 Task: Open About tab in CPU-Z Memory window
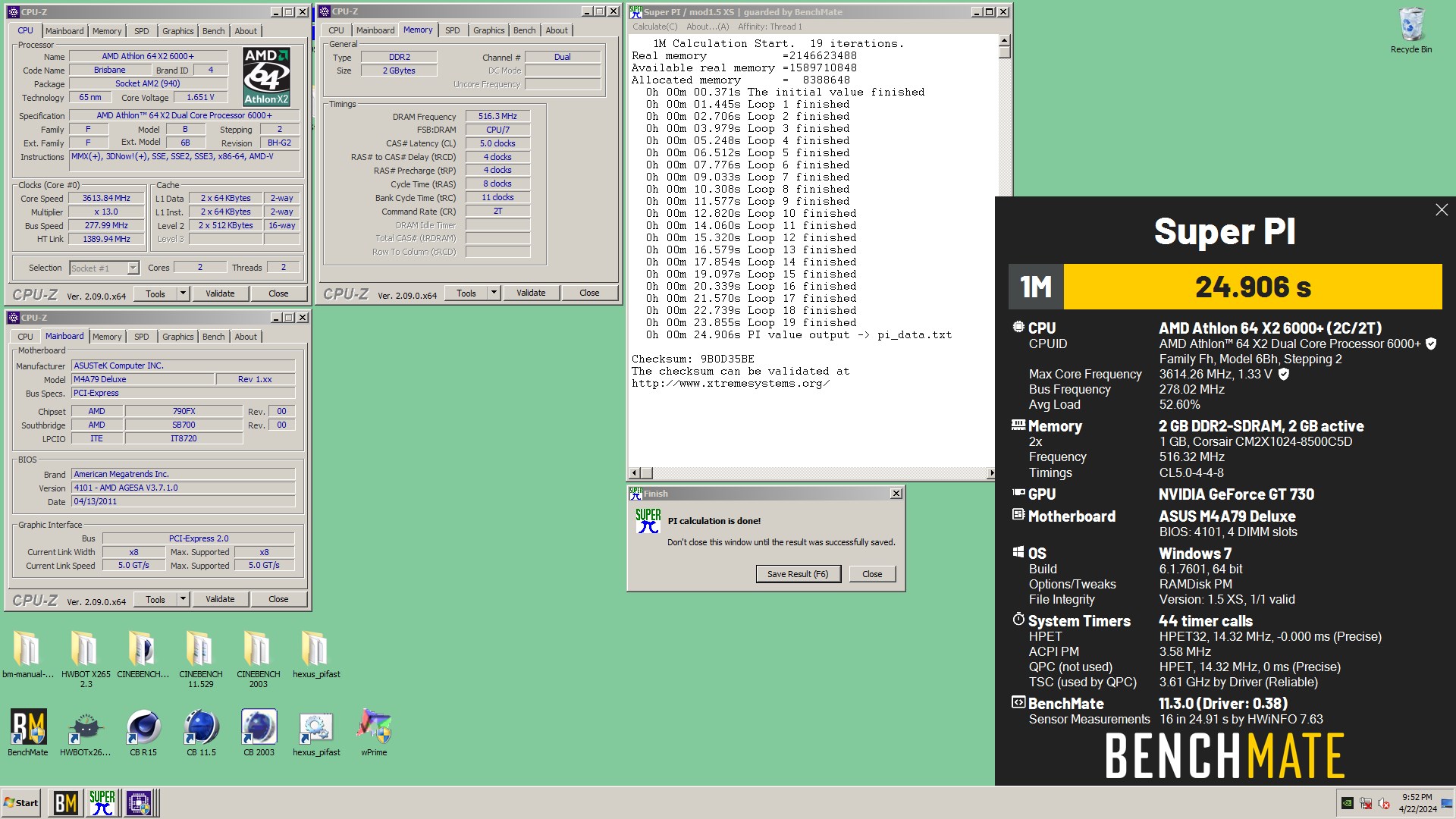(557, 30)
